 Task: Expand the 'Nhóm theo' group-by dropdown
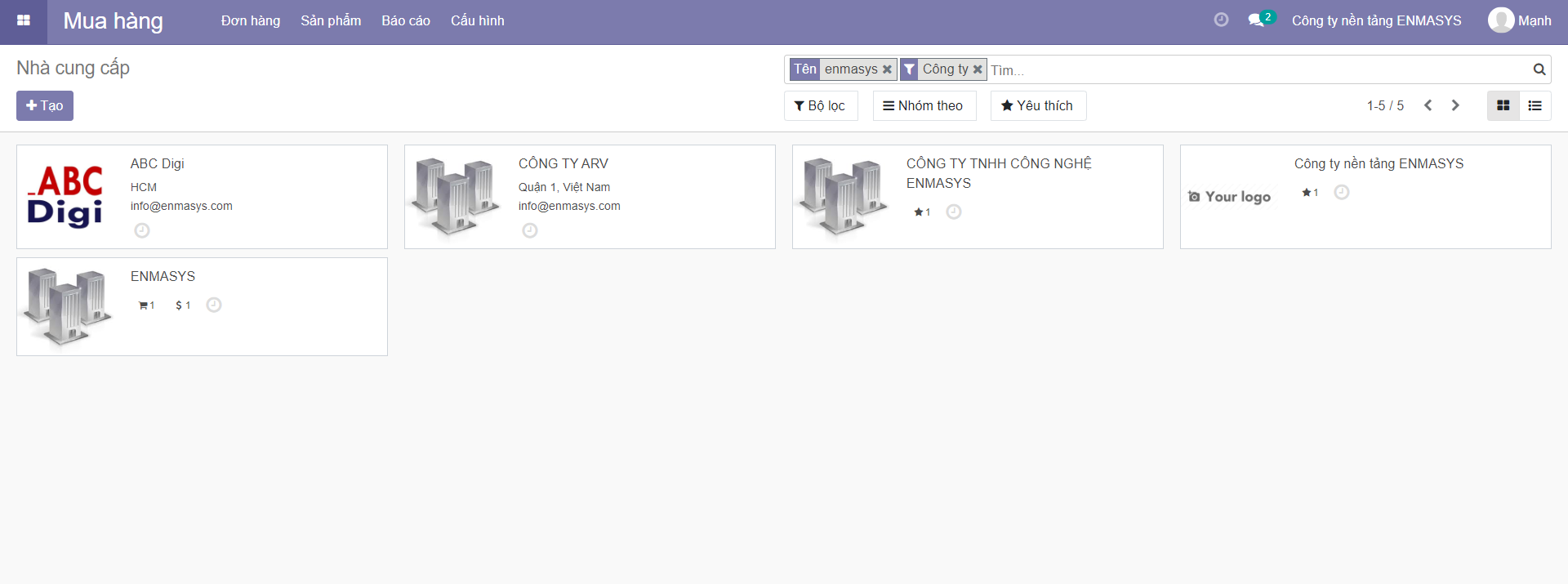[924, 105]
